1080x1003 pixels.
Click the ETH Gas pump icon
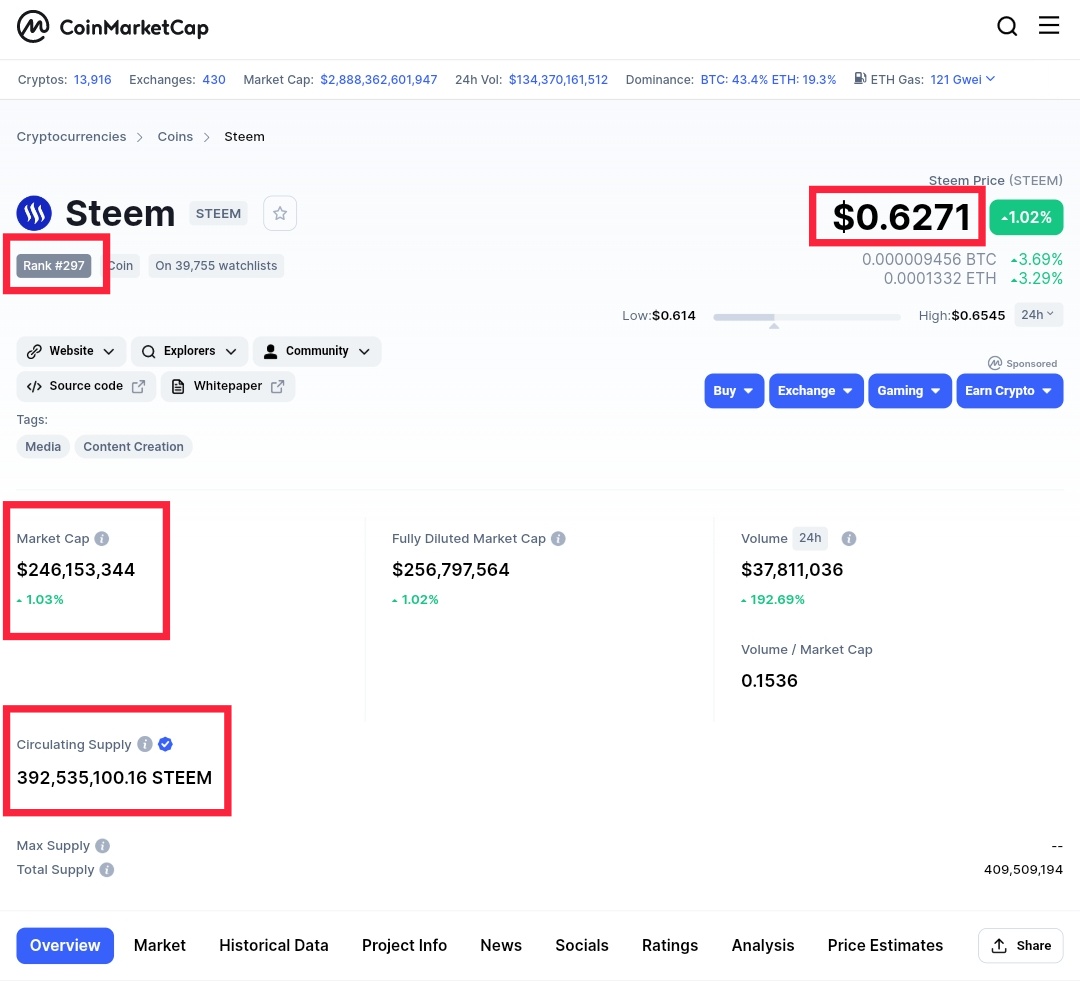[x=860, y=79]
